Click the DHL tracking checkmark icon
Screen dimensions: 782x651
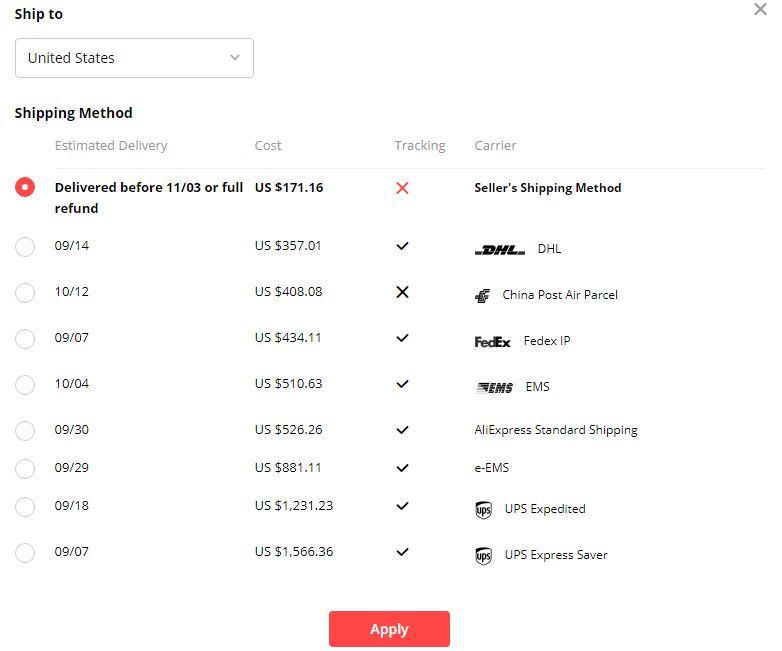pyautogui.click(x=402, y=246)
